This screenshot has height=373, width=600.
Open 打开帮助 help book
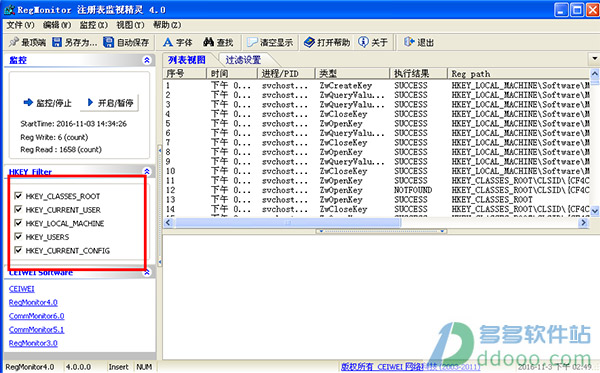327,42
